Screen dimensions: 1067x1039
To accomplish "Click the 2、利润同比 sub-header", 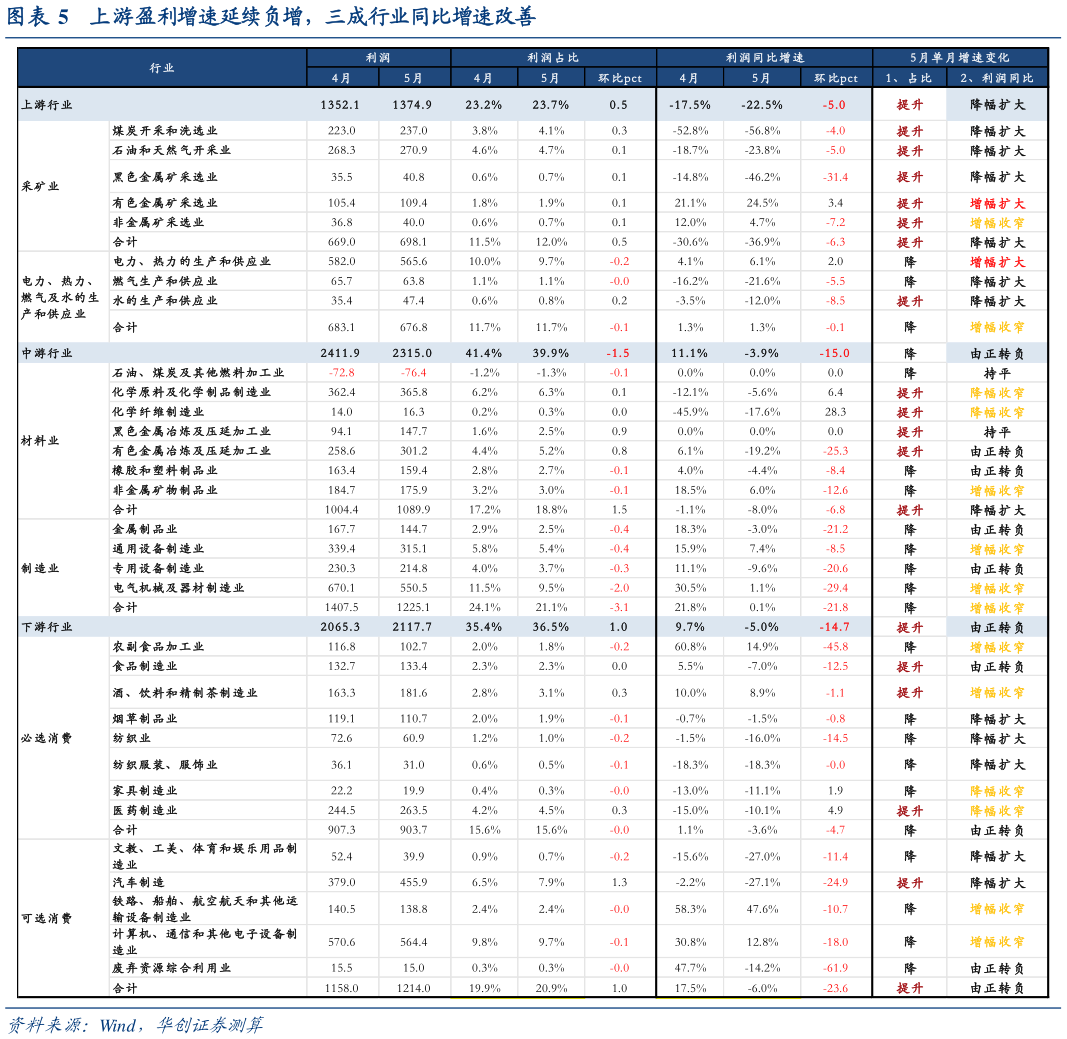I will [996, 78].
